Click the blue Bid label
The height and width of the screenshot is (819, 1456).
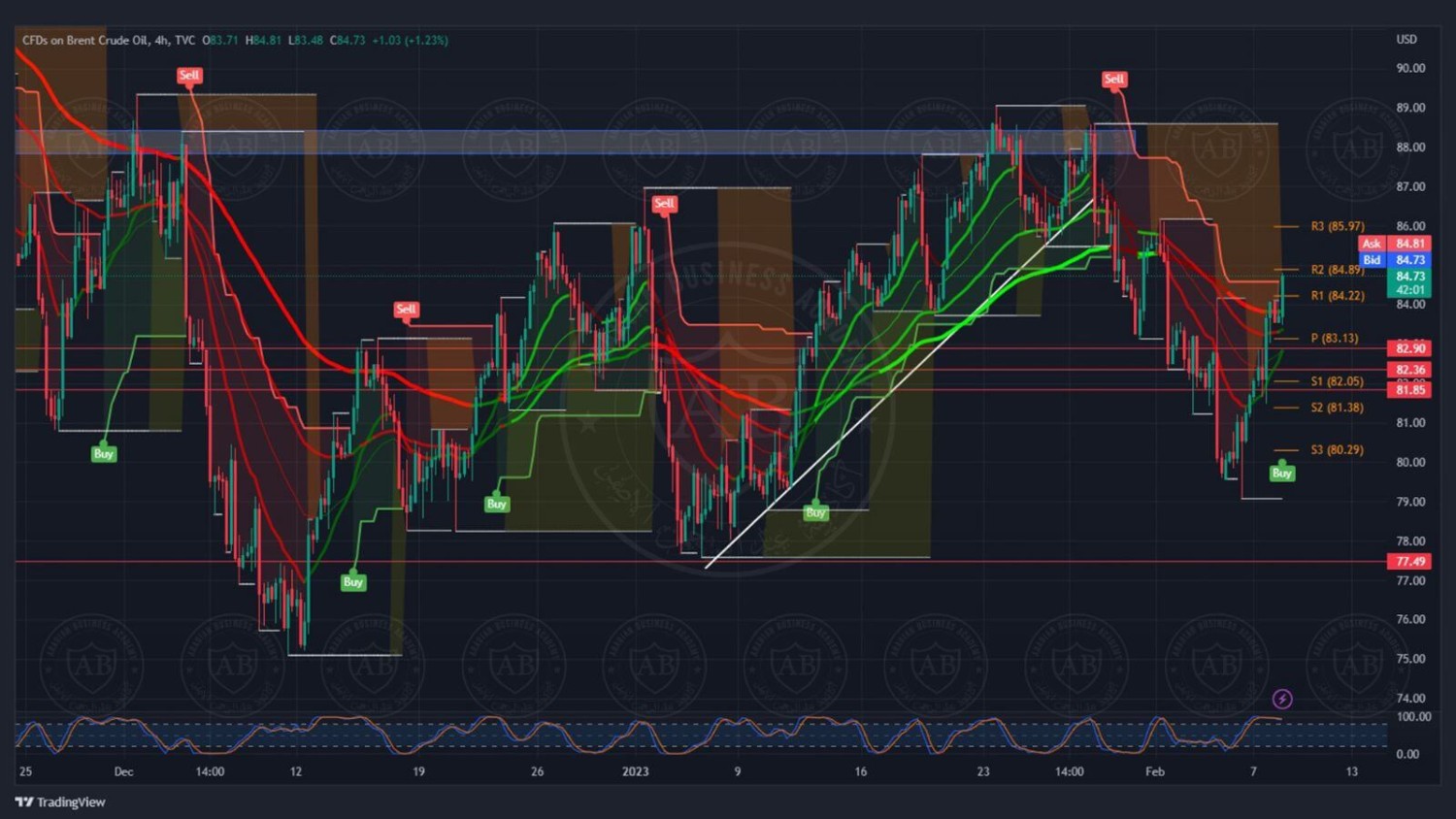tap(1372, 260)
